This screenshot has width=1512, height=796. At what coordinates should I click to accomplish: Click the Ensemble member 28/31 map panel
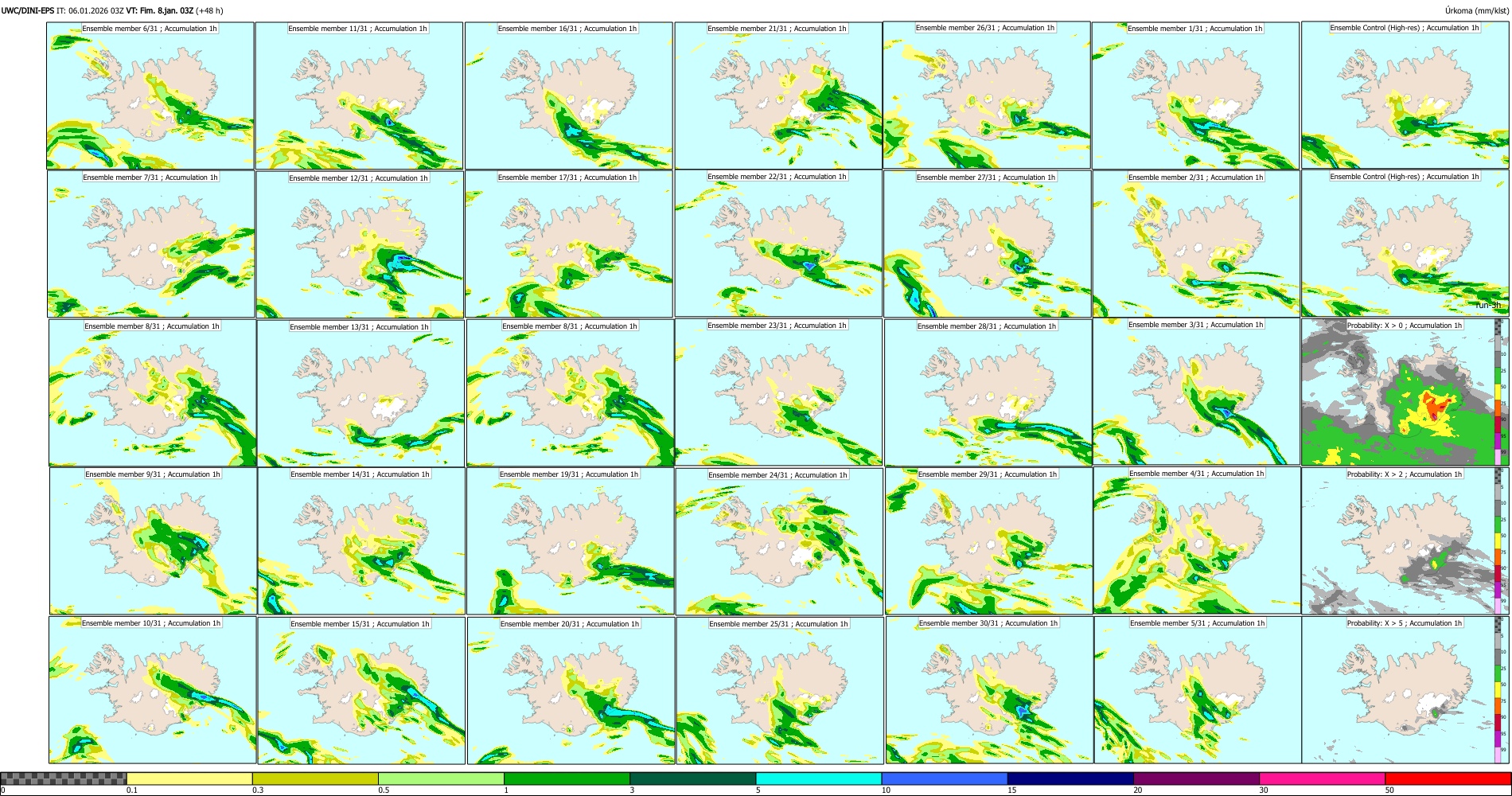pos(988,393)
